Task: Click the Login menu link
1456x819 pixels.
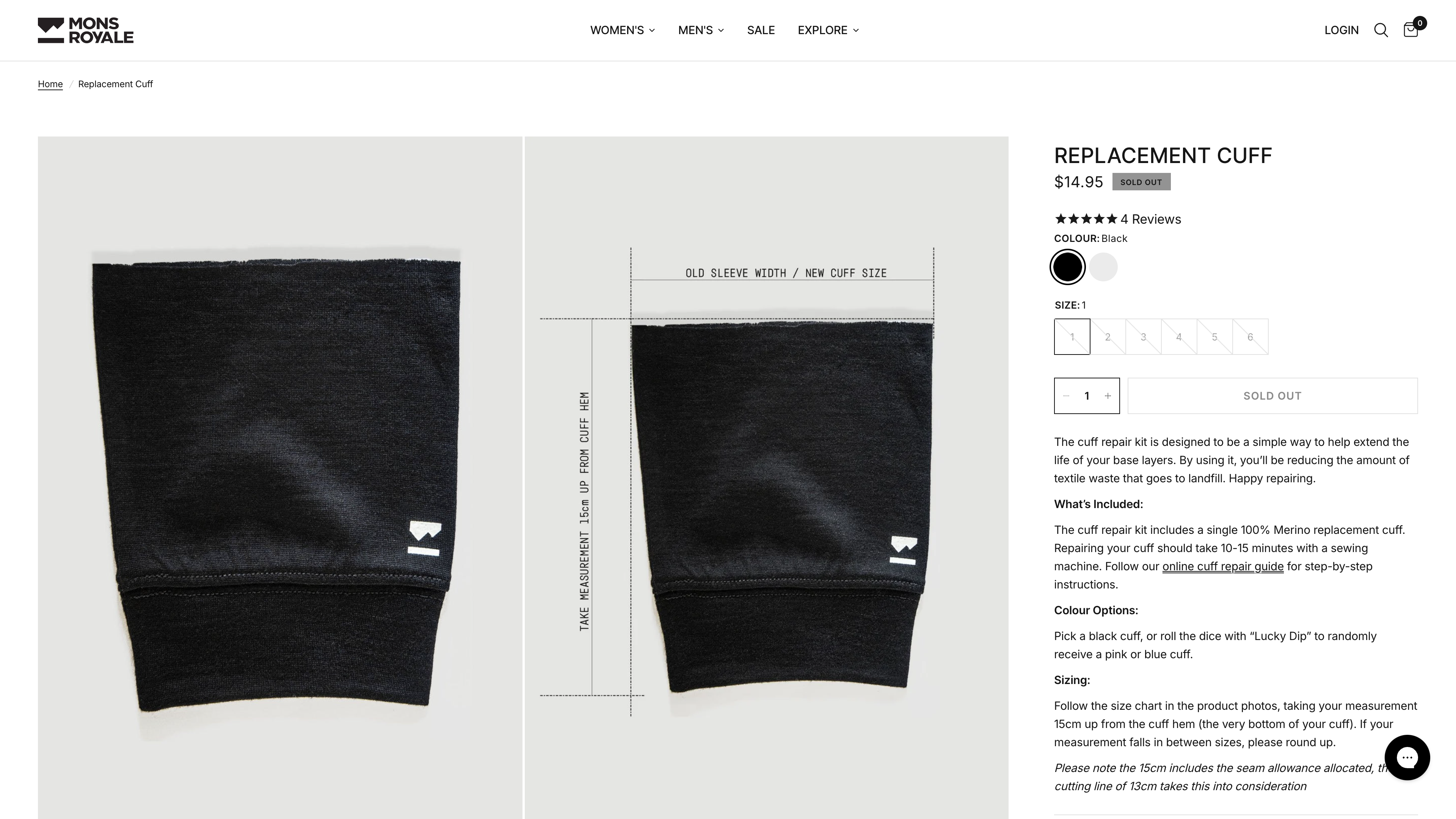Action: [1341, 30]
